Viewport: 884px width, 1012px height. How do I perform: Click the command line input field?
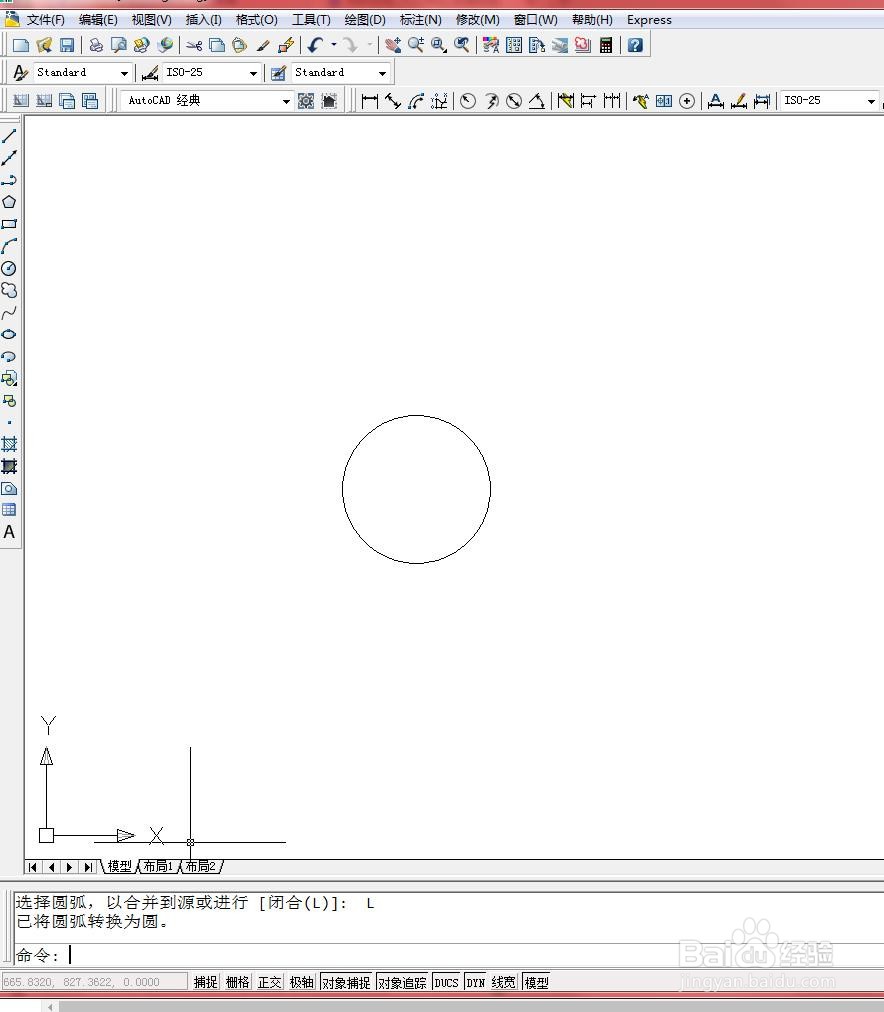coord(448,954)
